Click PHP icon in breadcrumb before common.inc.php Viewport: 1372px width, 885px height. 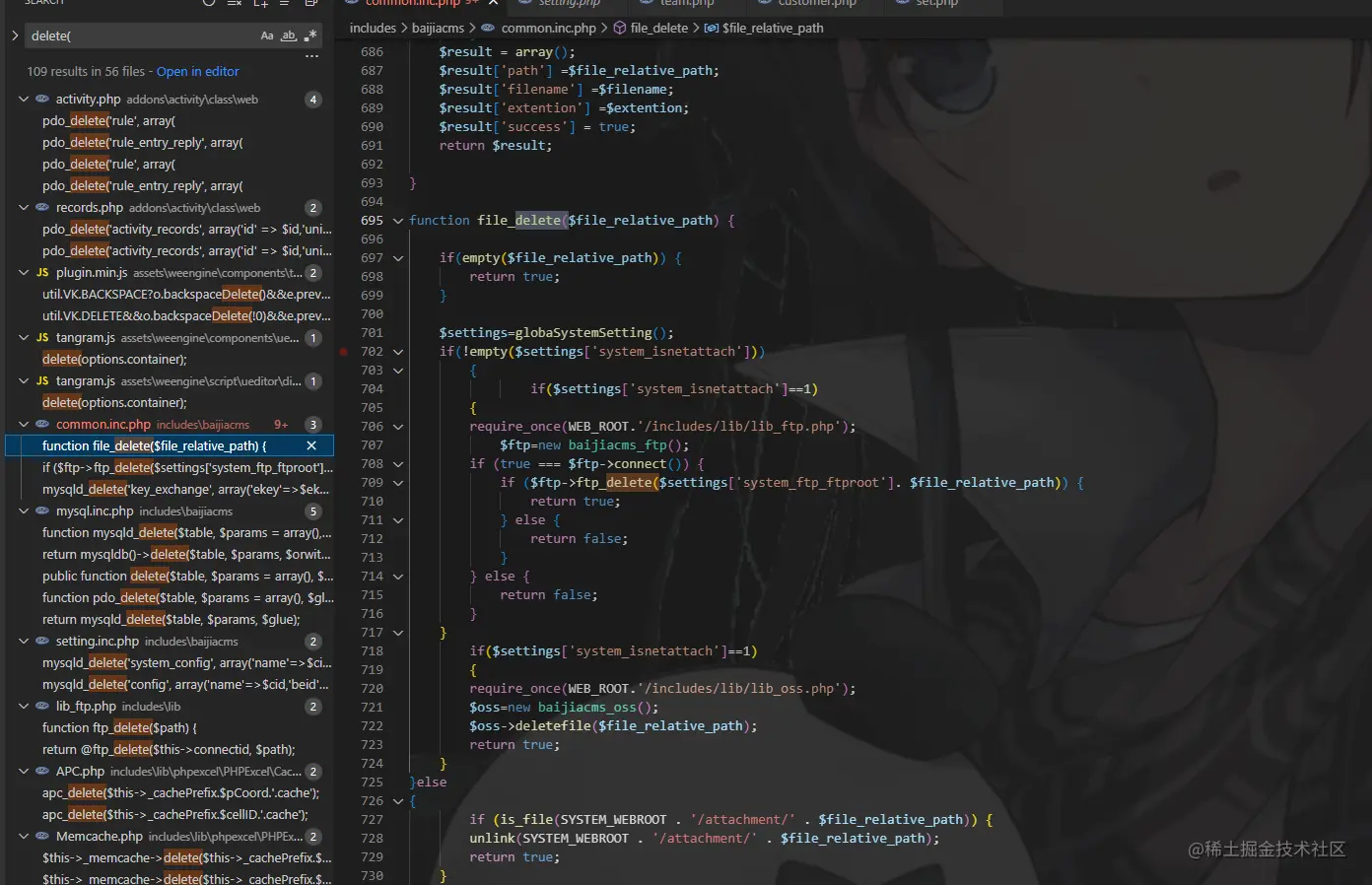(488, 29)
